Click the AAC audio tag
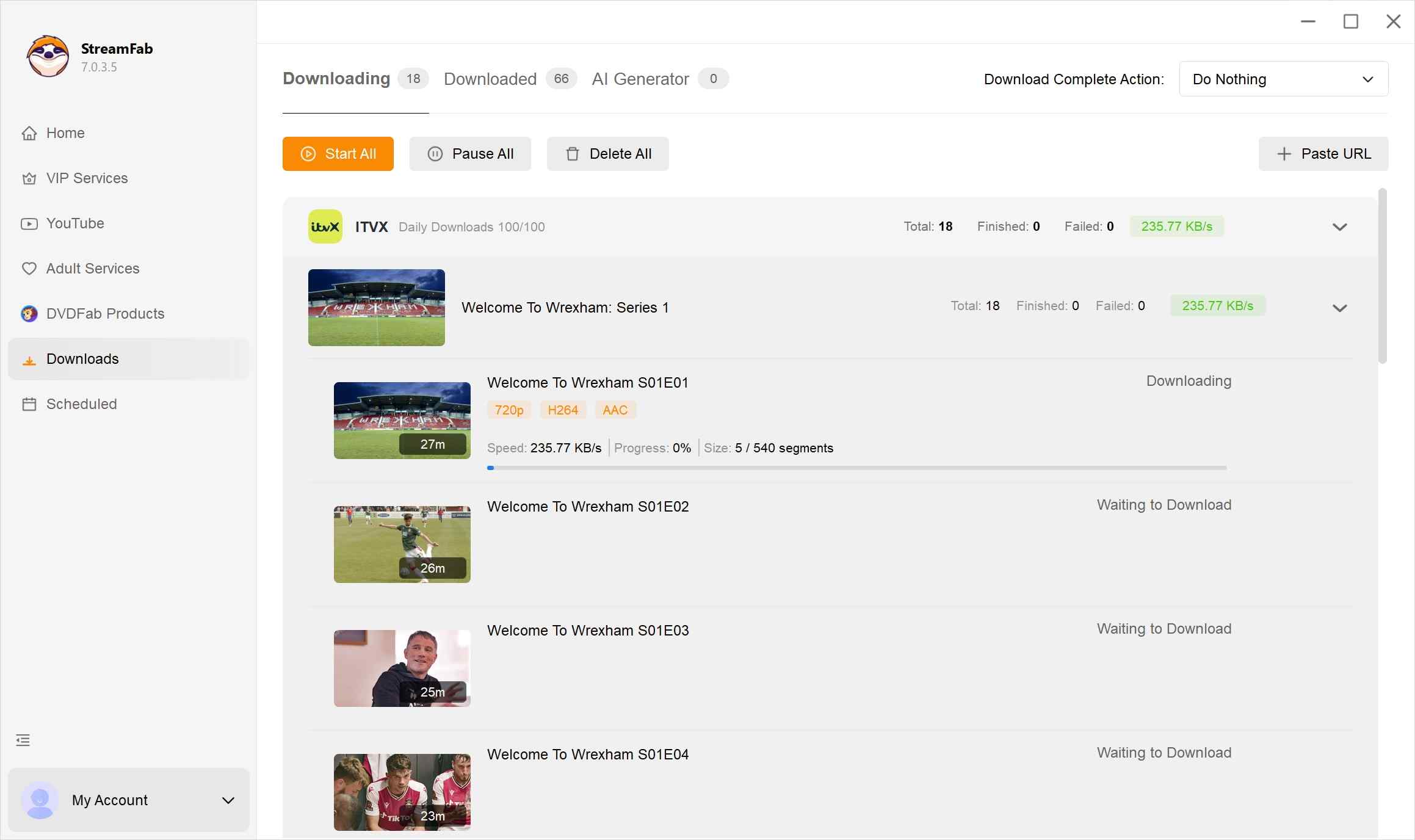Image resolution: width=1415 pixels, height=840 pixels. pyautogui.click(x=615, y=410)
